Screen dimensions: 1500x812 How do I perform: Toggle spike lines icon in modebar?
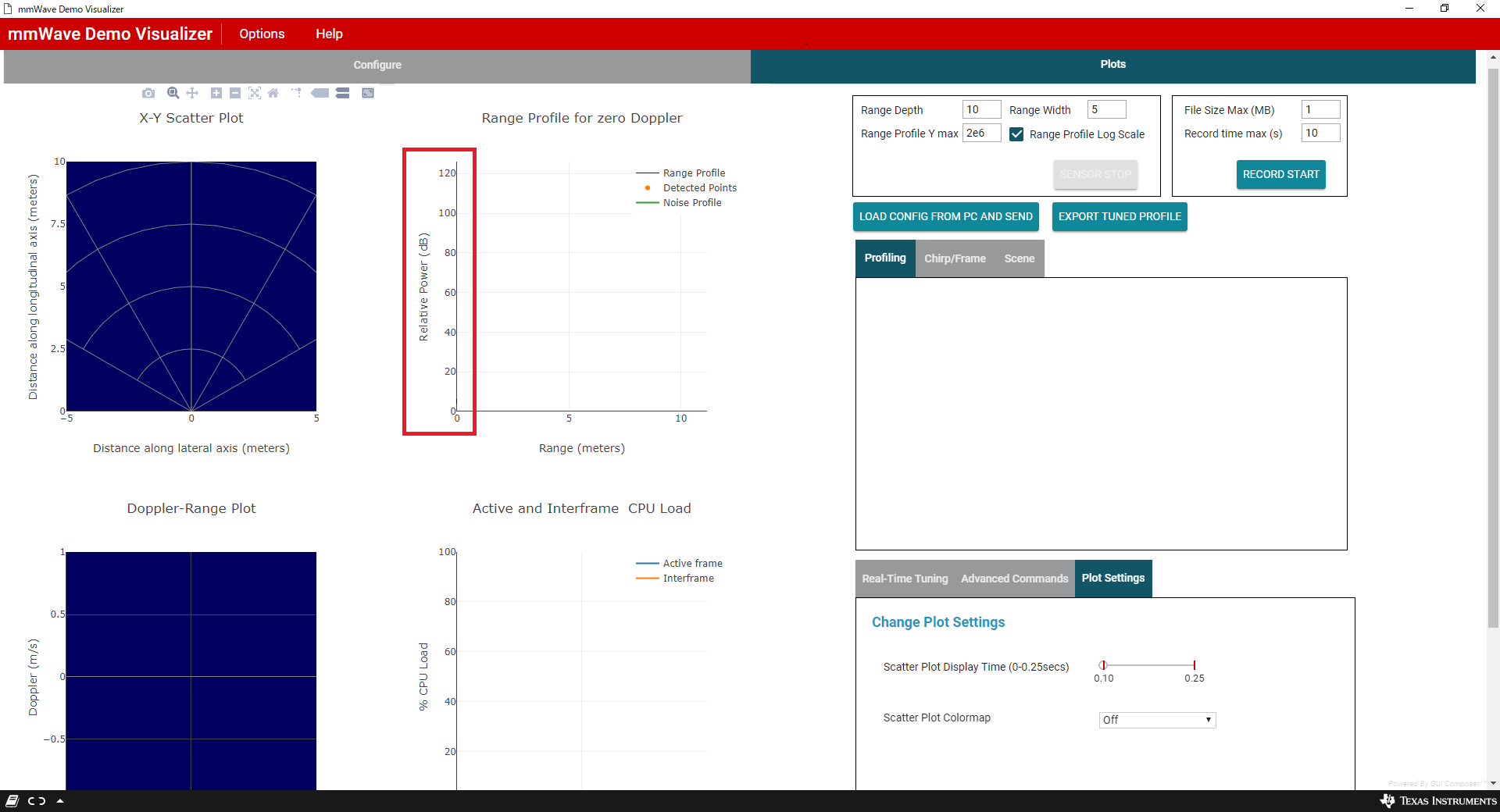[x=296, y=93]
